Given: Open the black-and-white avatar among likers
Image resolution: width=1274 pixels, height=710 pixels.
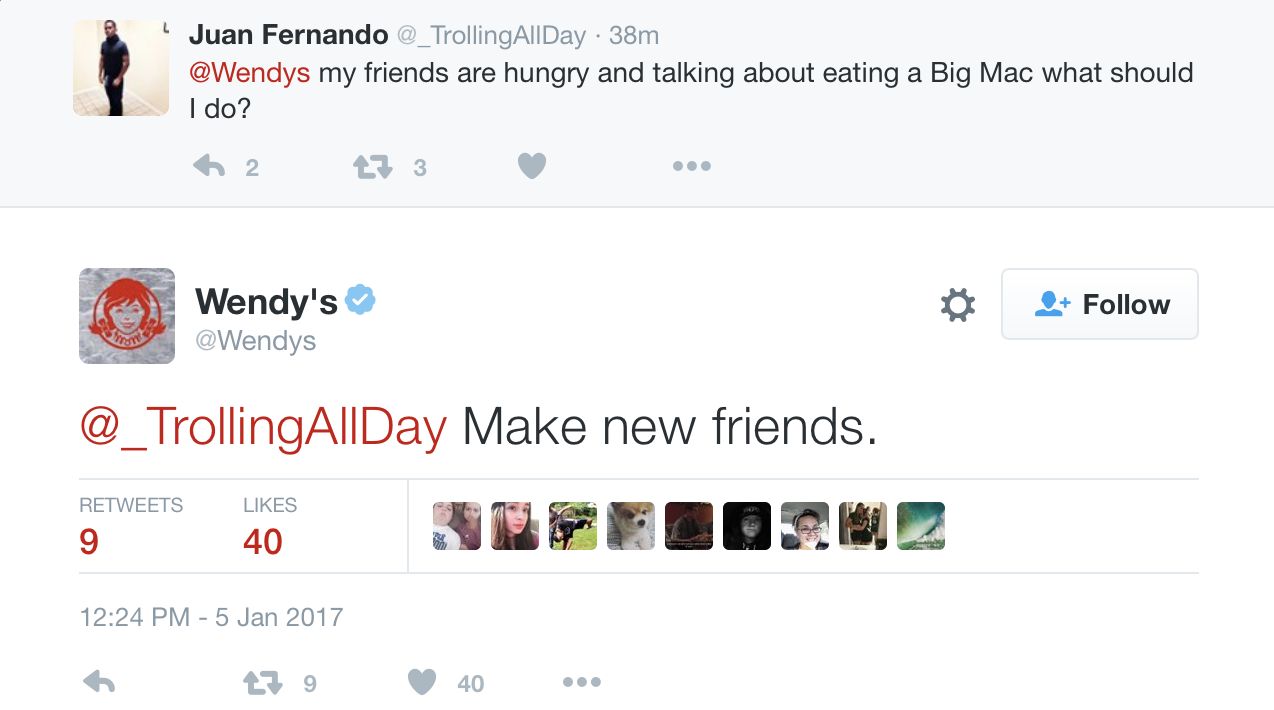Looking at the screenshot, I should (x=747, y=526).
